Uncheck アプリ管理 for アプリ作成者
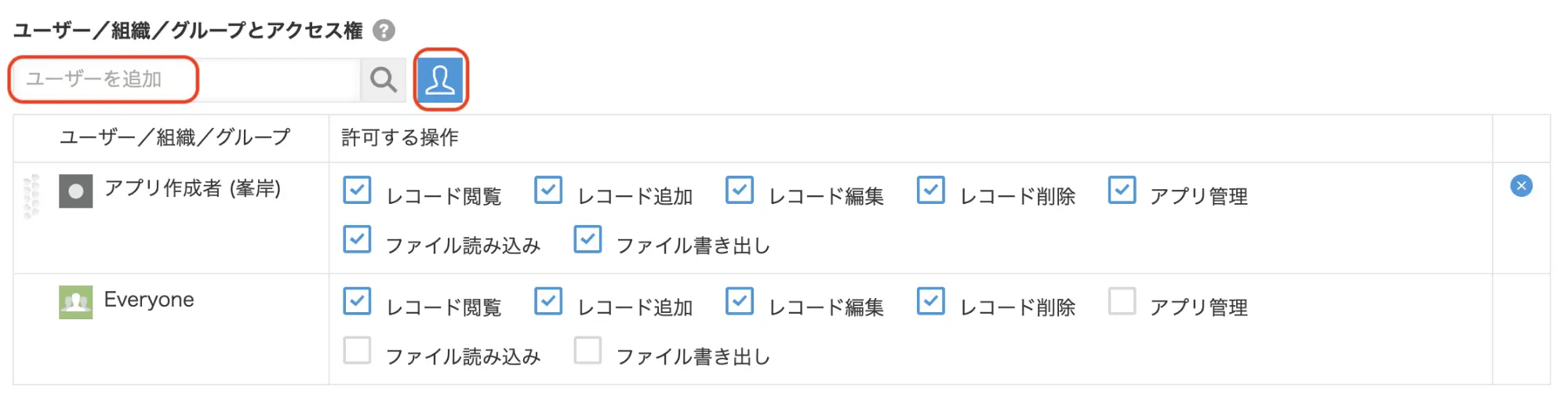1568x411 pixels. tap(1122, 190)
